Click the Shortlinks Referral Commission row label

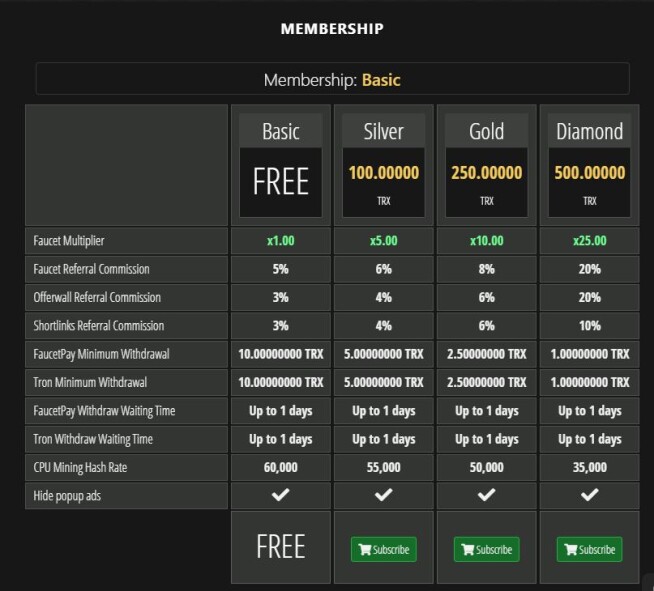point(98,326)
